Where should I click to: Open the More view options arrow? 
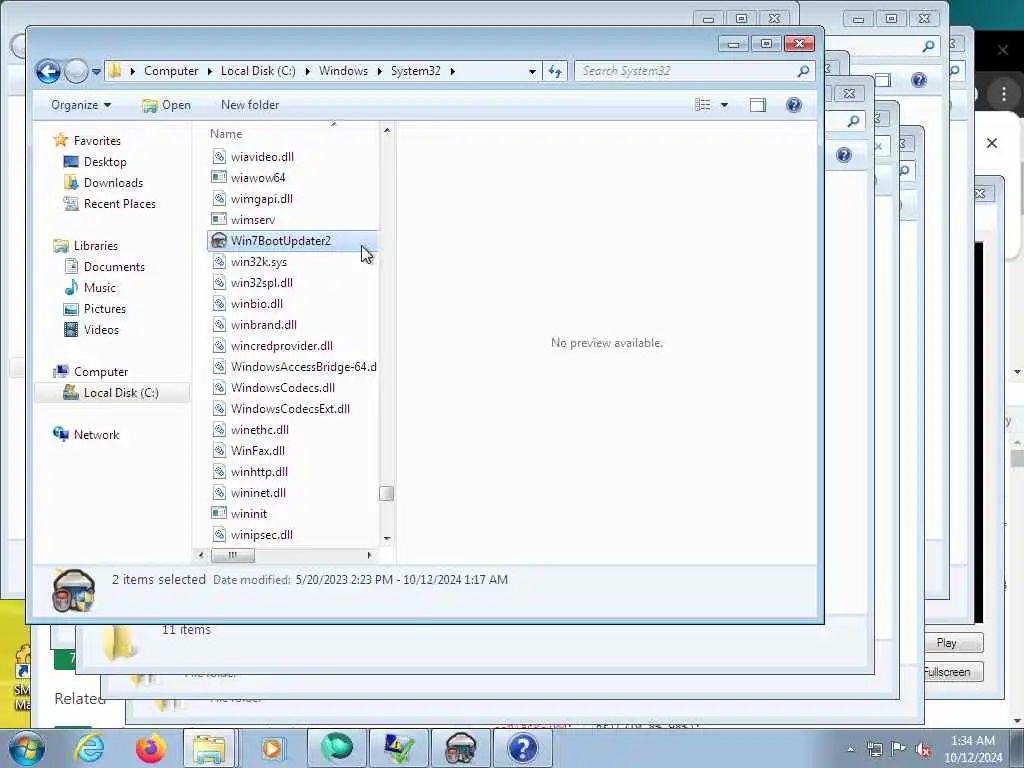click(724, 105)
